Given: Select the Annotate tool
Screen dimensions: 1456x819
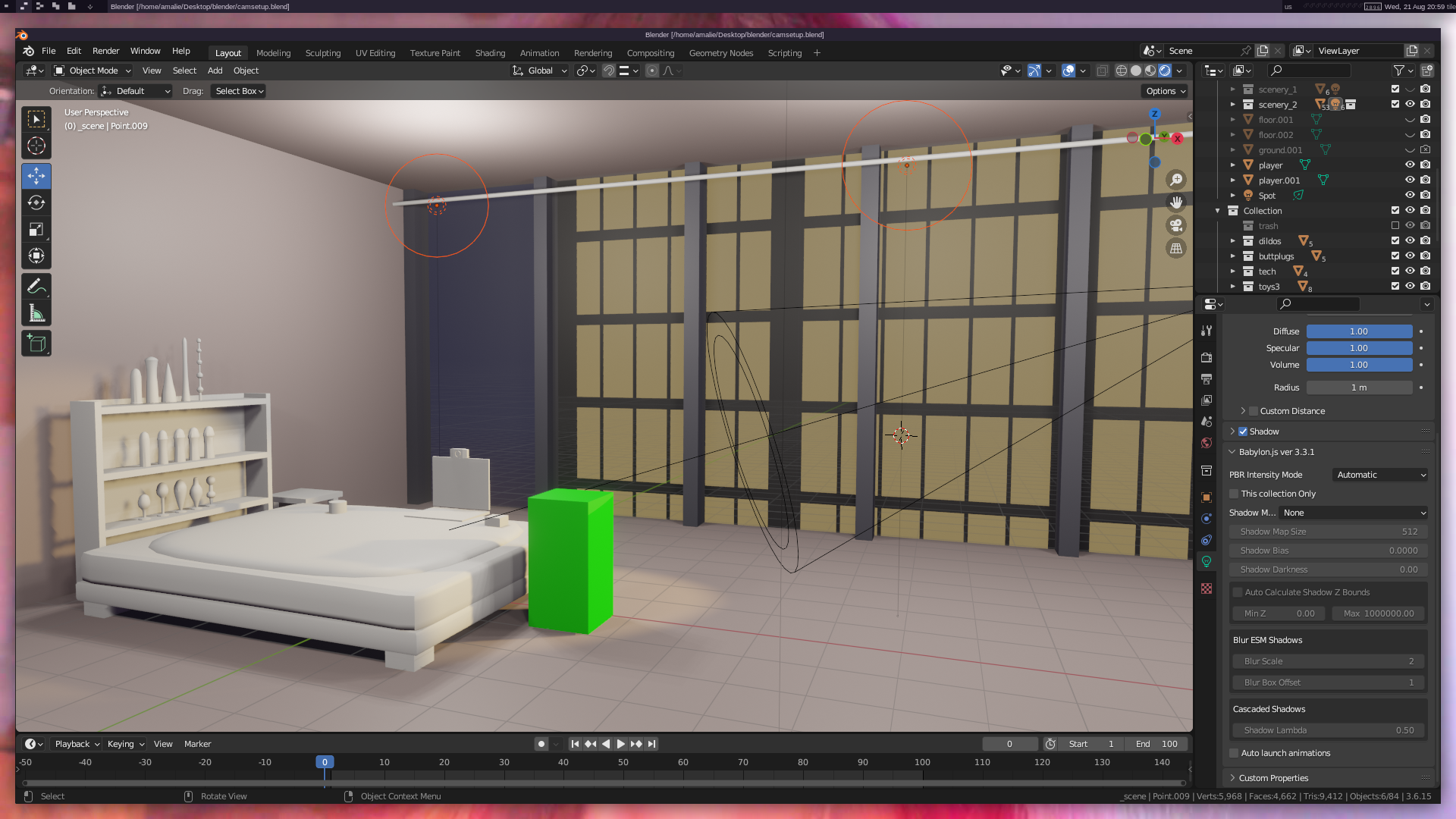Looking at the screenshot, I should click(x=36, y=287).
